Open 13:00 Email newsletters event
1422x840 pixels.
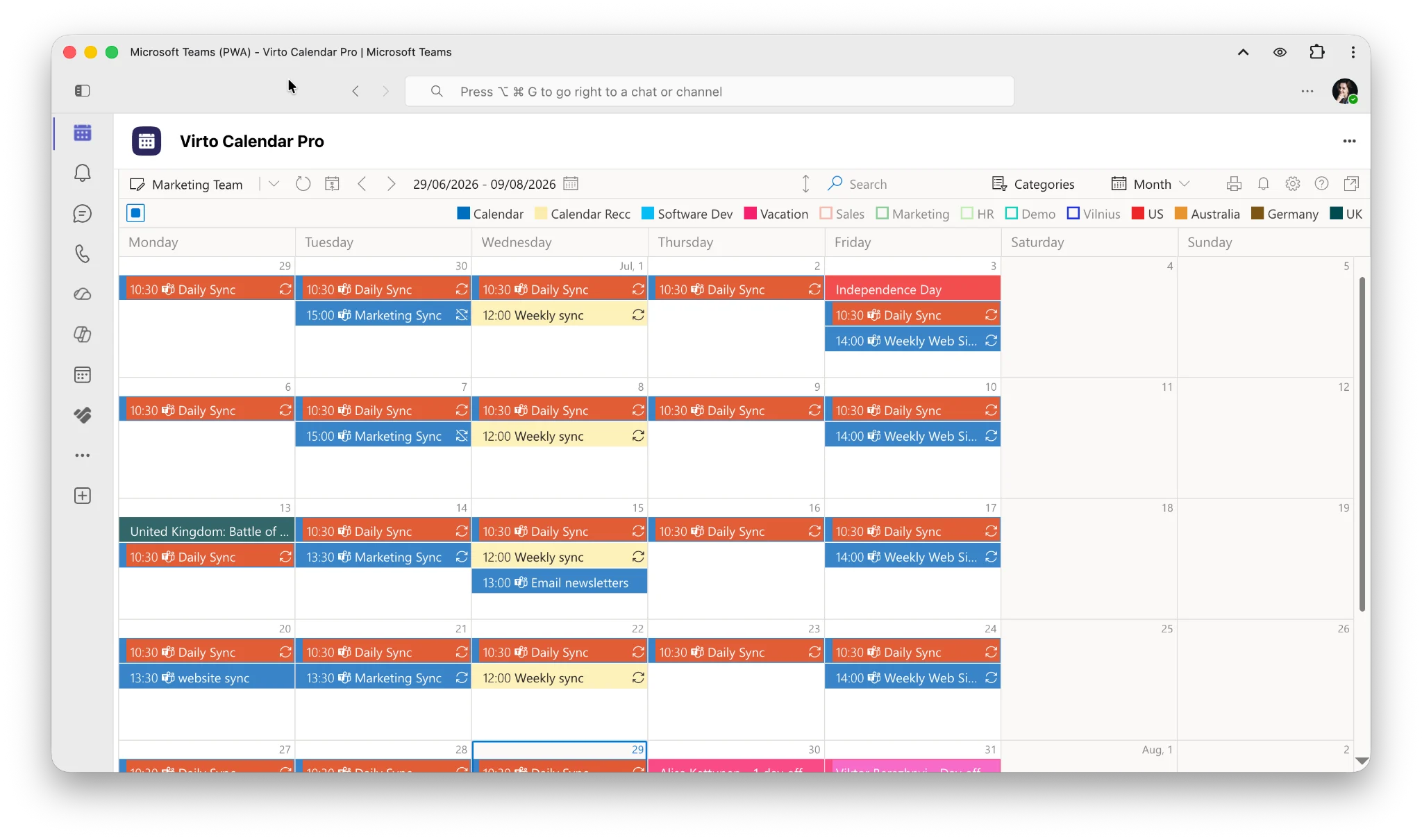[560, 582]
